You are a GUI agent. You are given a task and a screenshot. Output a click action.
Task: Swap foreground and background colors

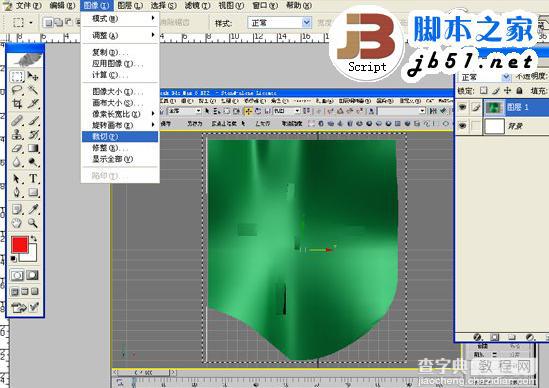(34, 239)
